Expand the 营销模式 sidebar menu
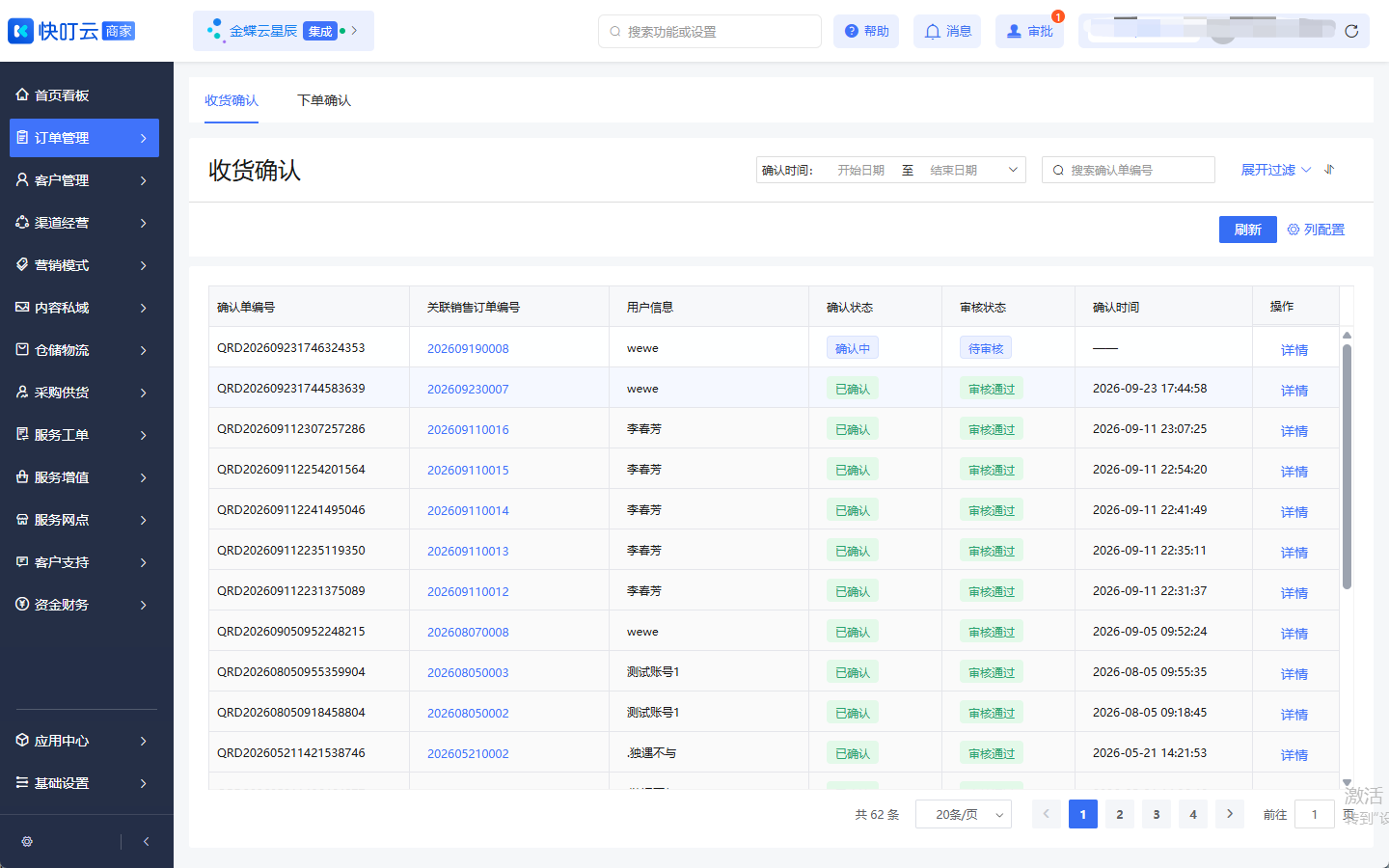The width and height of the screenshot is (1389, 868). pyautogui.click(x=84, y=265)
